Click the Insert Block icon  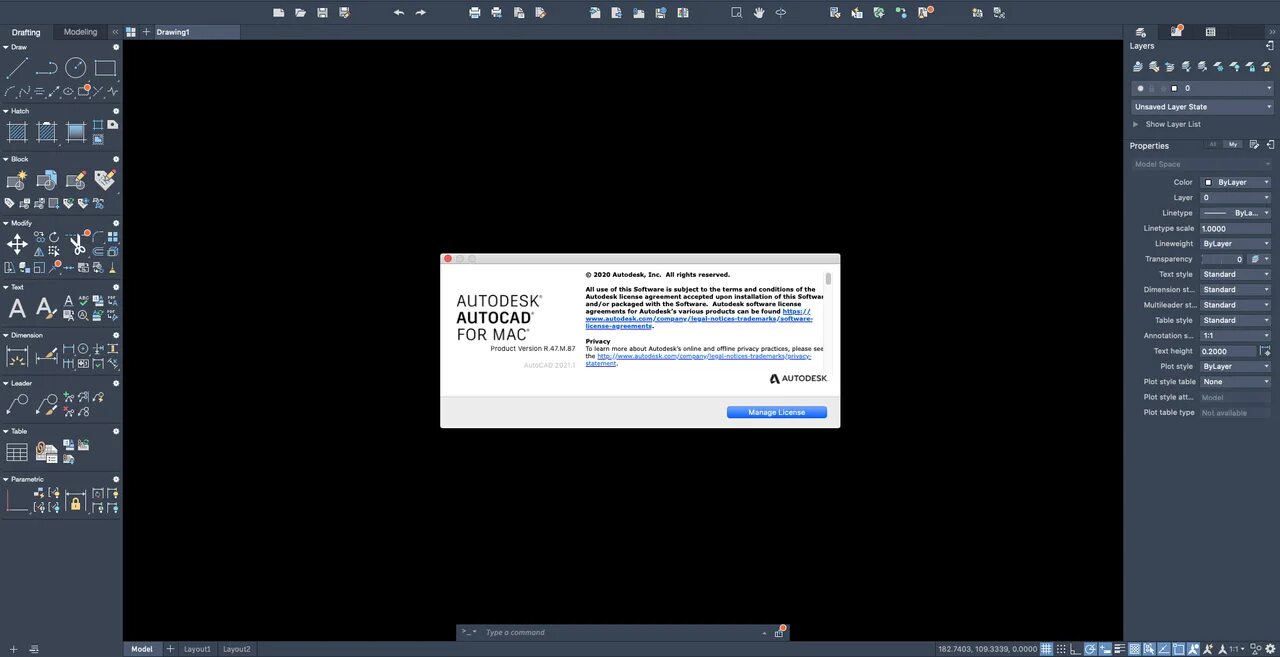tap(46, 180)
